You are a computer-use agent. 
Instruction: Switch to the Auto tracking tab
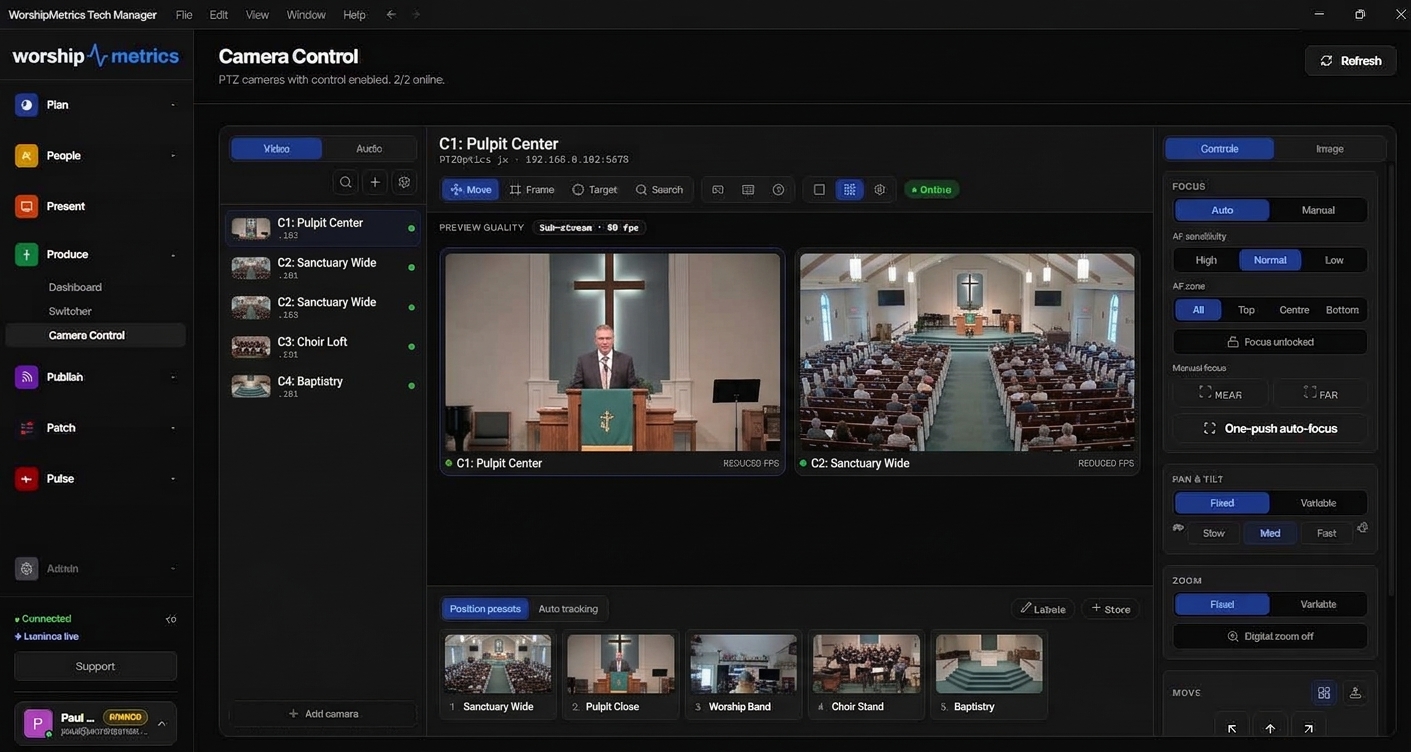pyautogui.click(x=568, y=609)
